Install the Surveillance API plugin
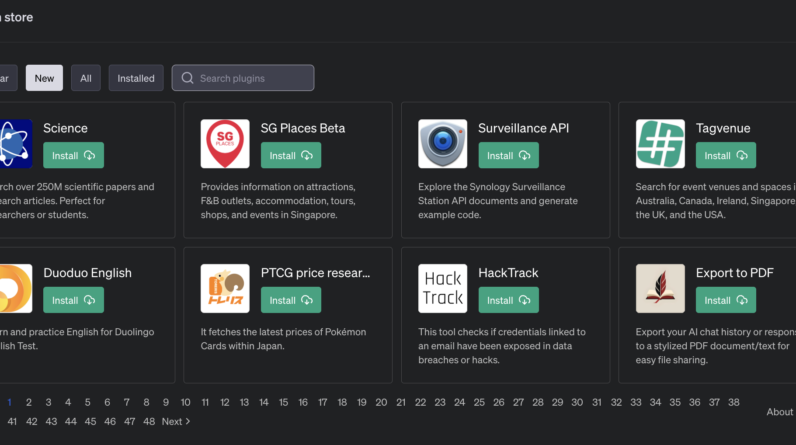 coord(509,155)
